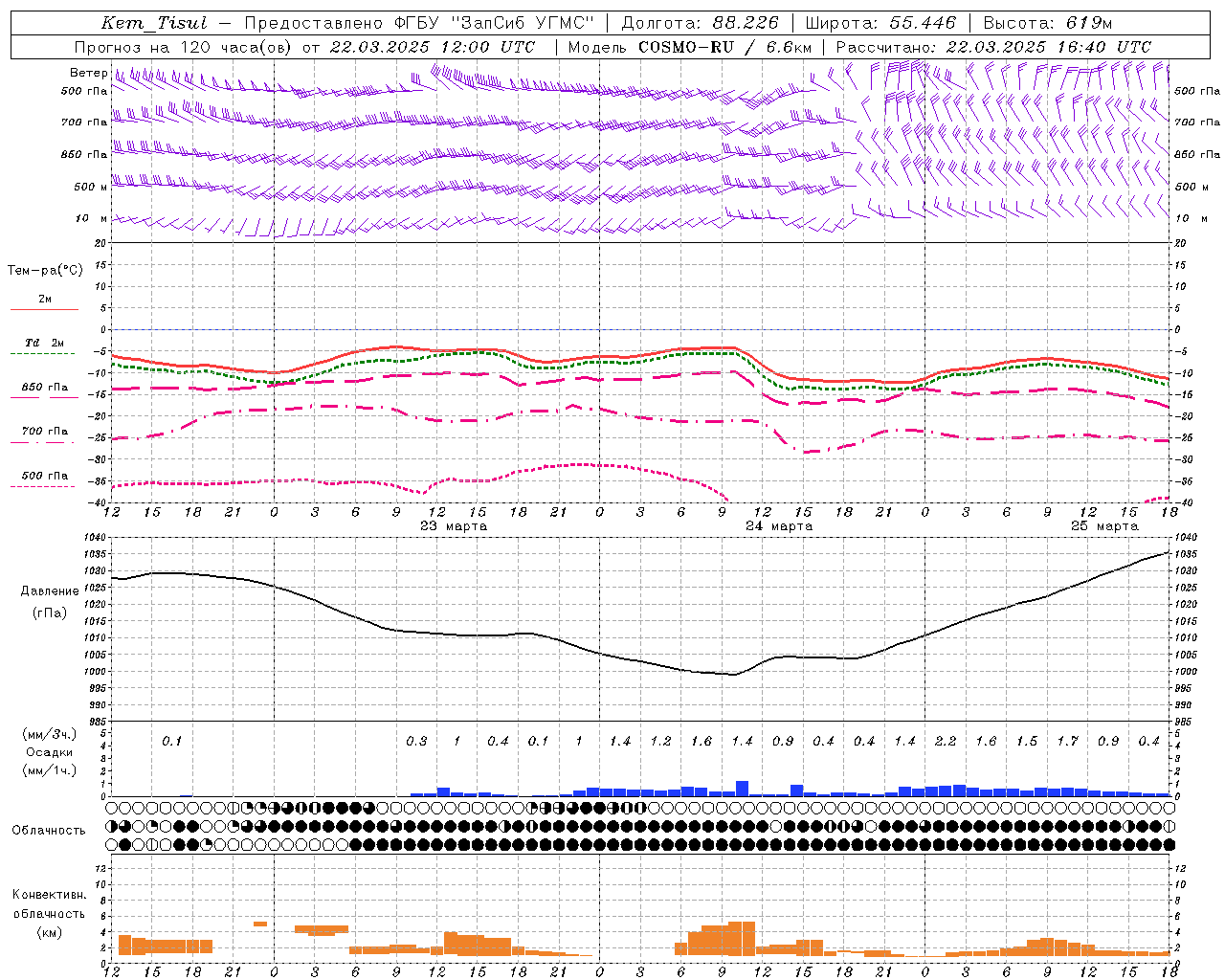This screenshot has width=1225, height=980.
Task: Click the Td 2м dew point legend entry
Action: (x=45, y=343)
